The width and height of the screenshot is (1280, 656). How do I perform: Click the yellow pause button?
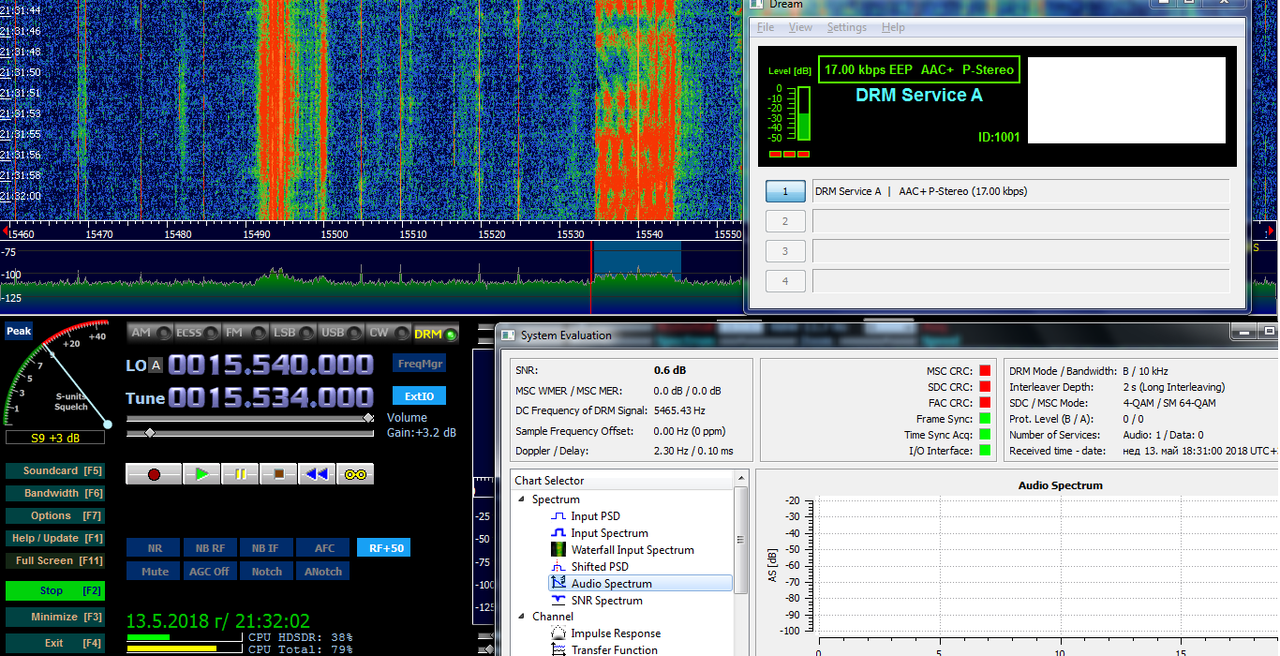[240, 474]
